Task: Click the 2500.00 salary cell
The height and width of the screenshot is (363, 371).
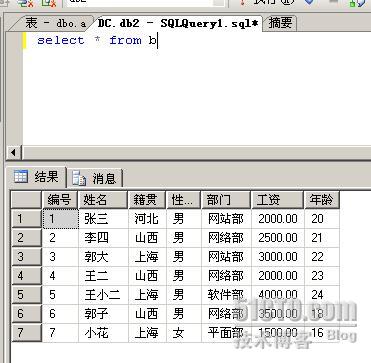Action: (x=278, y=238)
